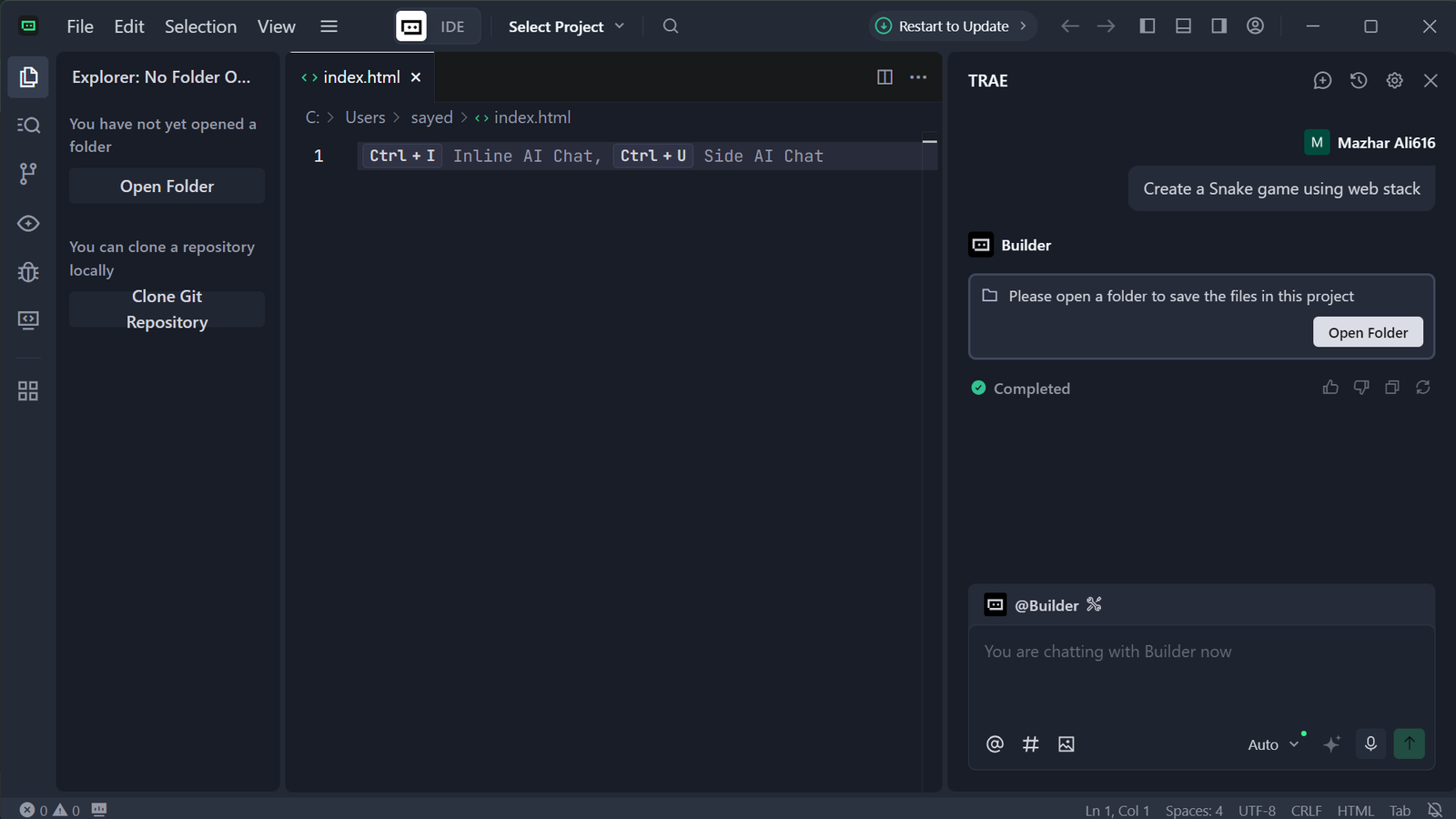Click the errors and warnings status indicator

pyautogui.click(x=50, y=810)
